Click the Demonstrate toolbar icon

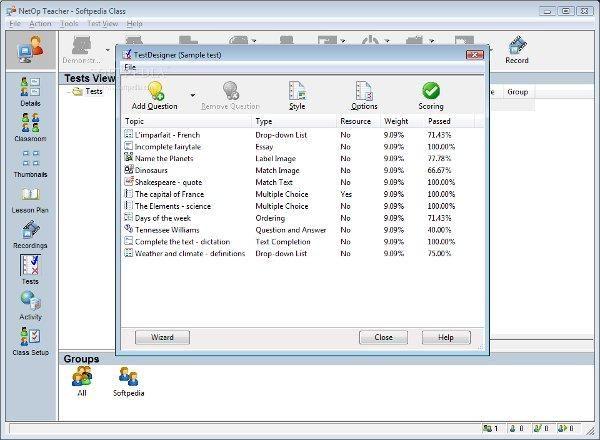tap(82, 50)
